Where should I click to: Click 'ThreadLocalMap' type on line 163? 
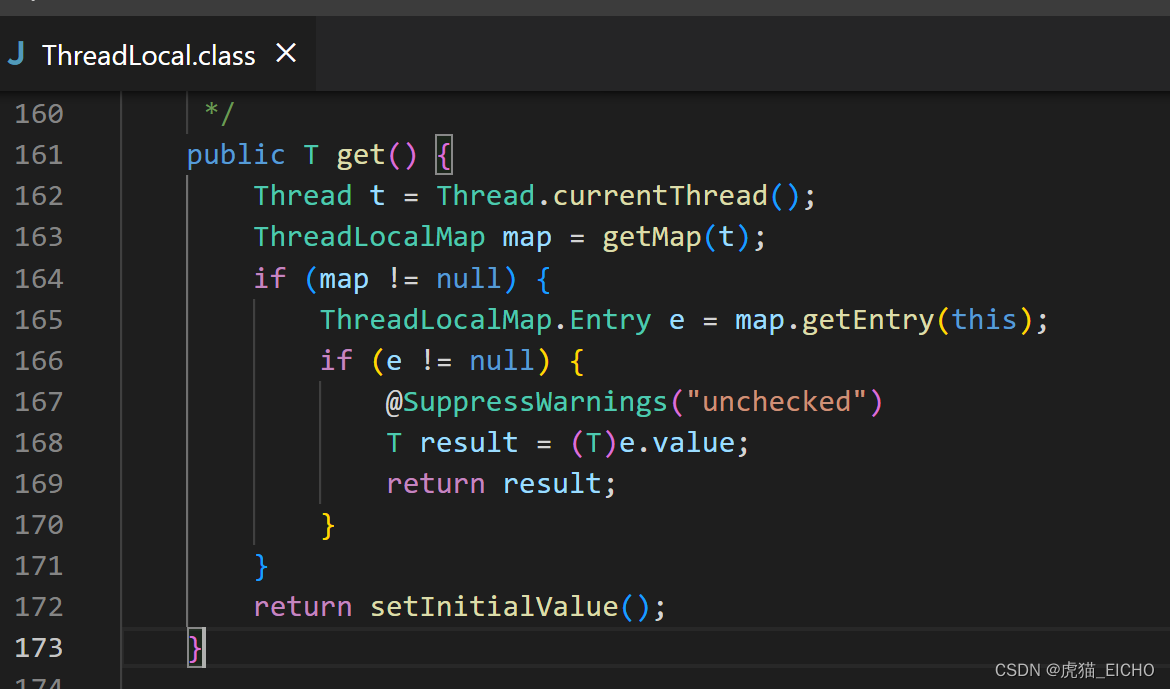pyautogui.click(x=369, y=237)
